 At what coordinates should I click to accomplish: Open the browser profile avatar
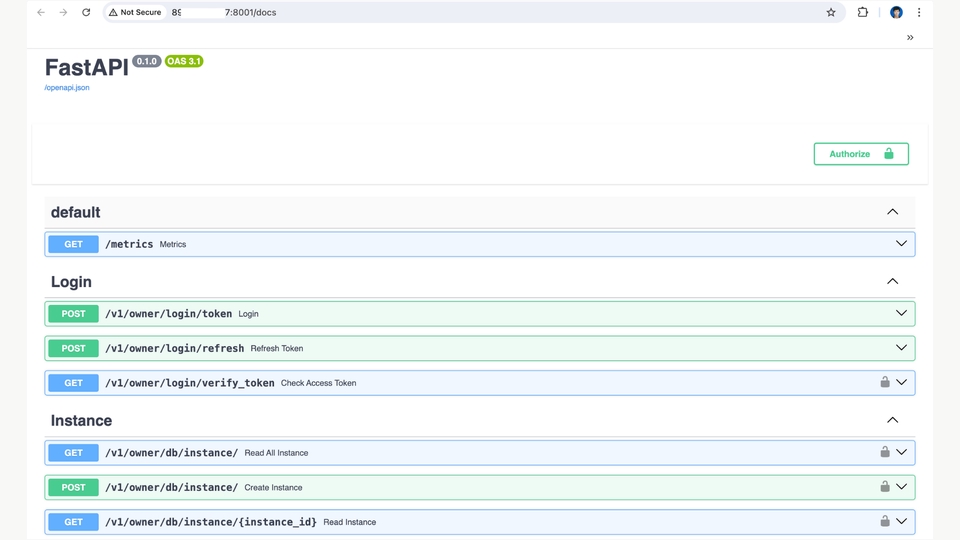(896, 12)
